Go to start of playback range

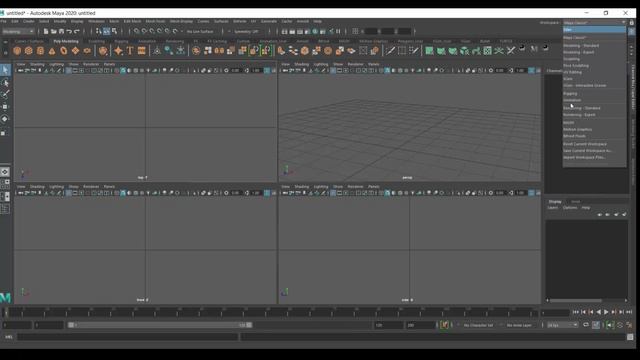(576, 312)
